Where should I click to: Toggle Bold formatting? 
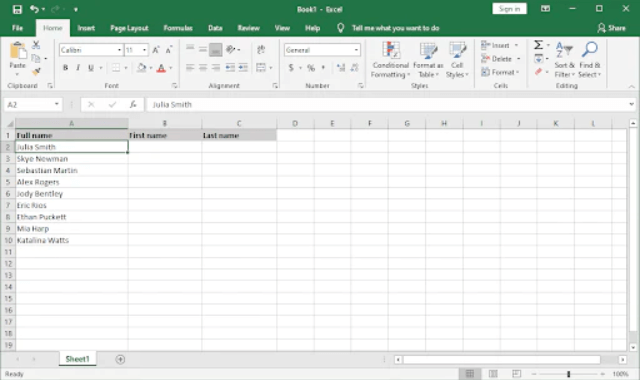click(x=65, y=68)
